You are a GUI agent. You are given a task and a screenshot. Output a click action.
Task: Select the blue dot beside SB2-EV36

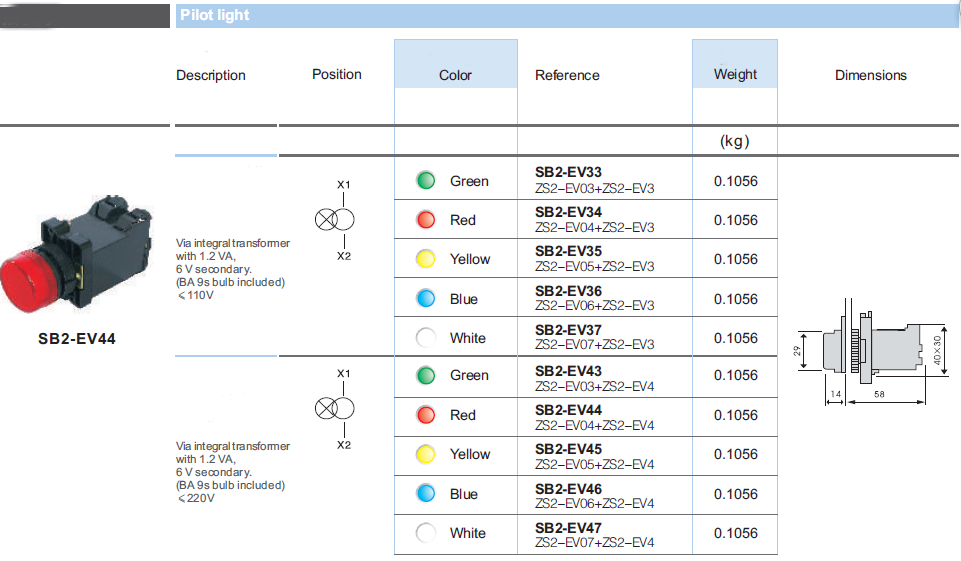[x=425, y=299]
